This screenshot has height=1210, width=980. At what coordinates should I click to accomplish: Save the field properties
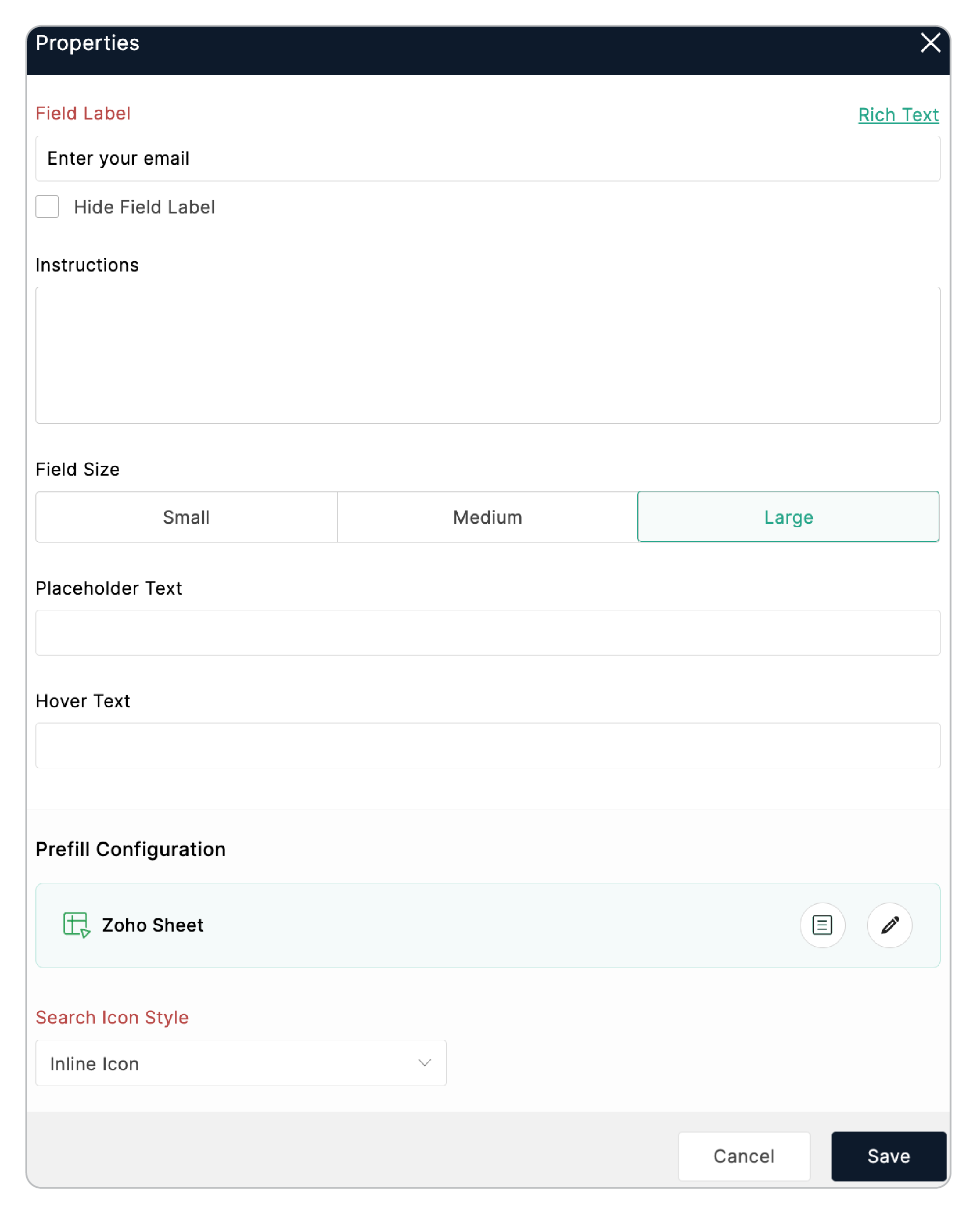point(889,1156)
